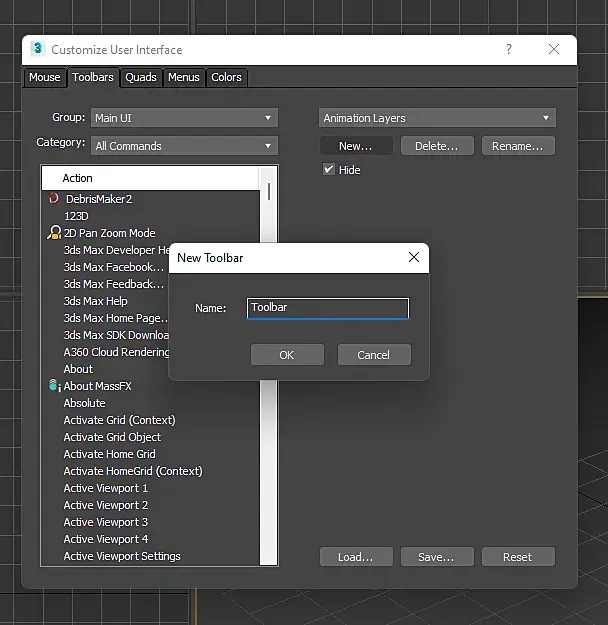The height and width of the screenshot is (625, 608).
Task: Open the Group dropdown showing Main UI
Action: [185, 118]
